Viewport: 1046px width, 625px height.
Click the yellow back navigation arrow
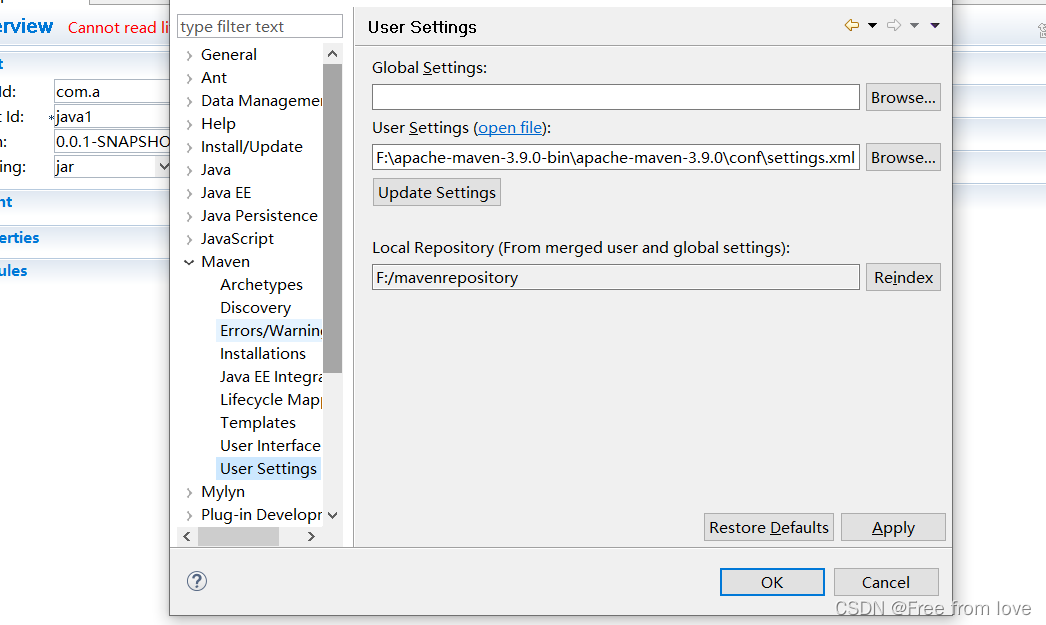[851, 24]
